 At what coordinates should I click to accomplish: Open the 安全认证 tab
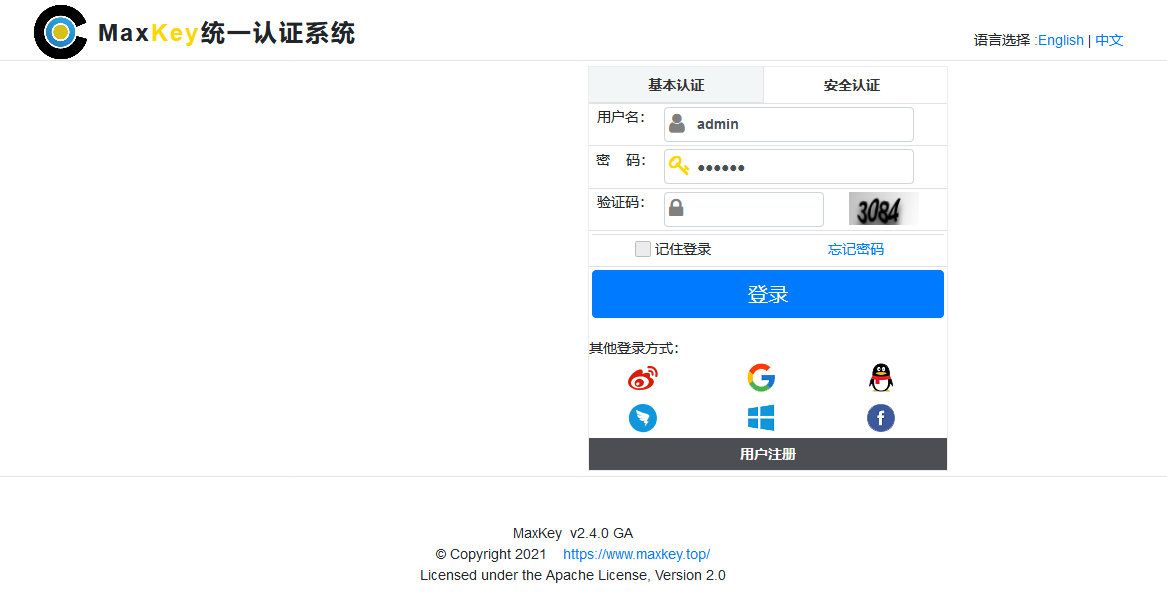(x=852, y=85)
